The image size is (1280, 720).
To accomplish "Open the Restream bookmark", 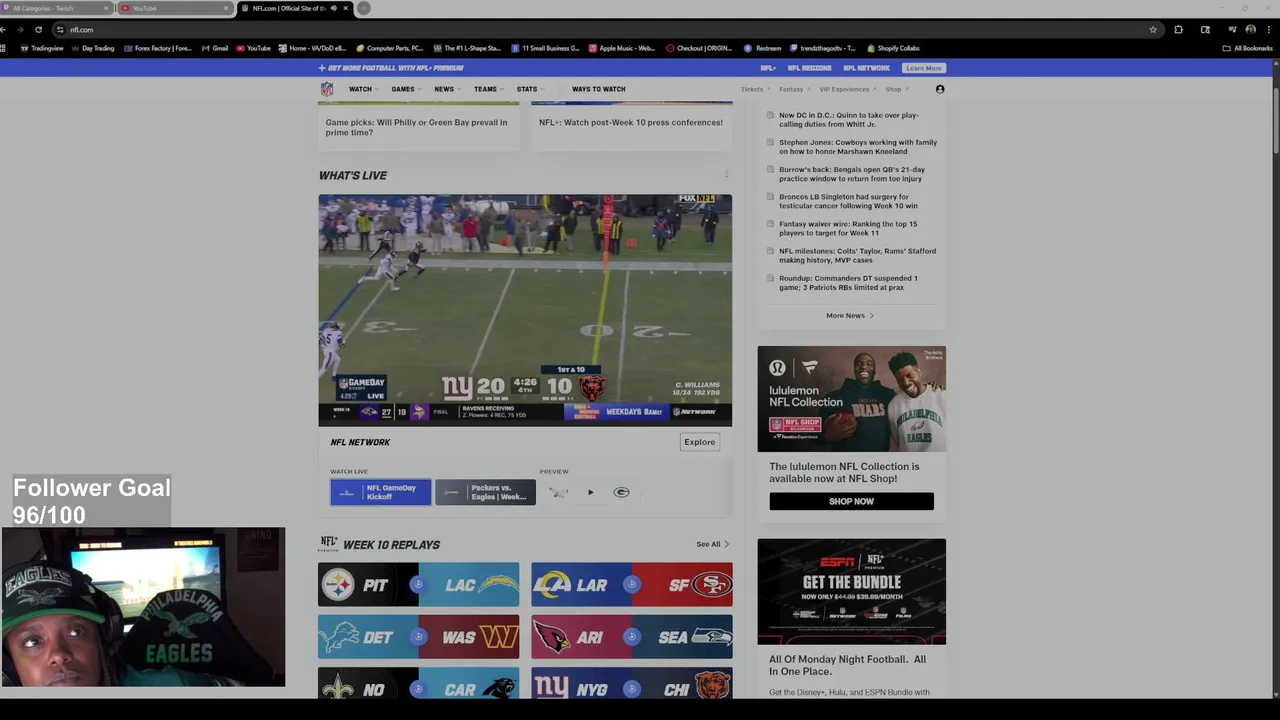I will tap(763, 48).
